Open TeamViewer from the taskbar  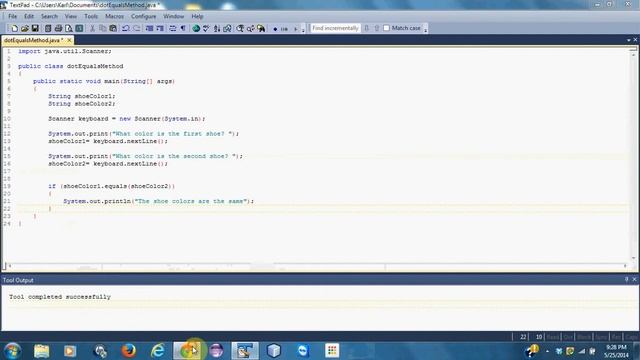pos(303,351)
